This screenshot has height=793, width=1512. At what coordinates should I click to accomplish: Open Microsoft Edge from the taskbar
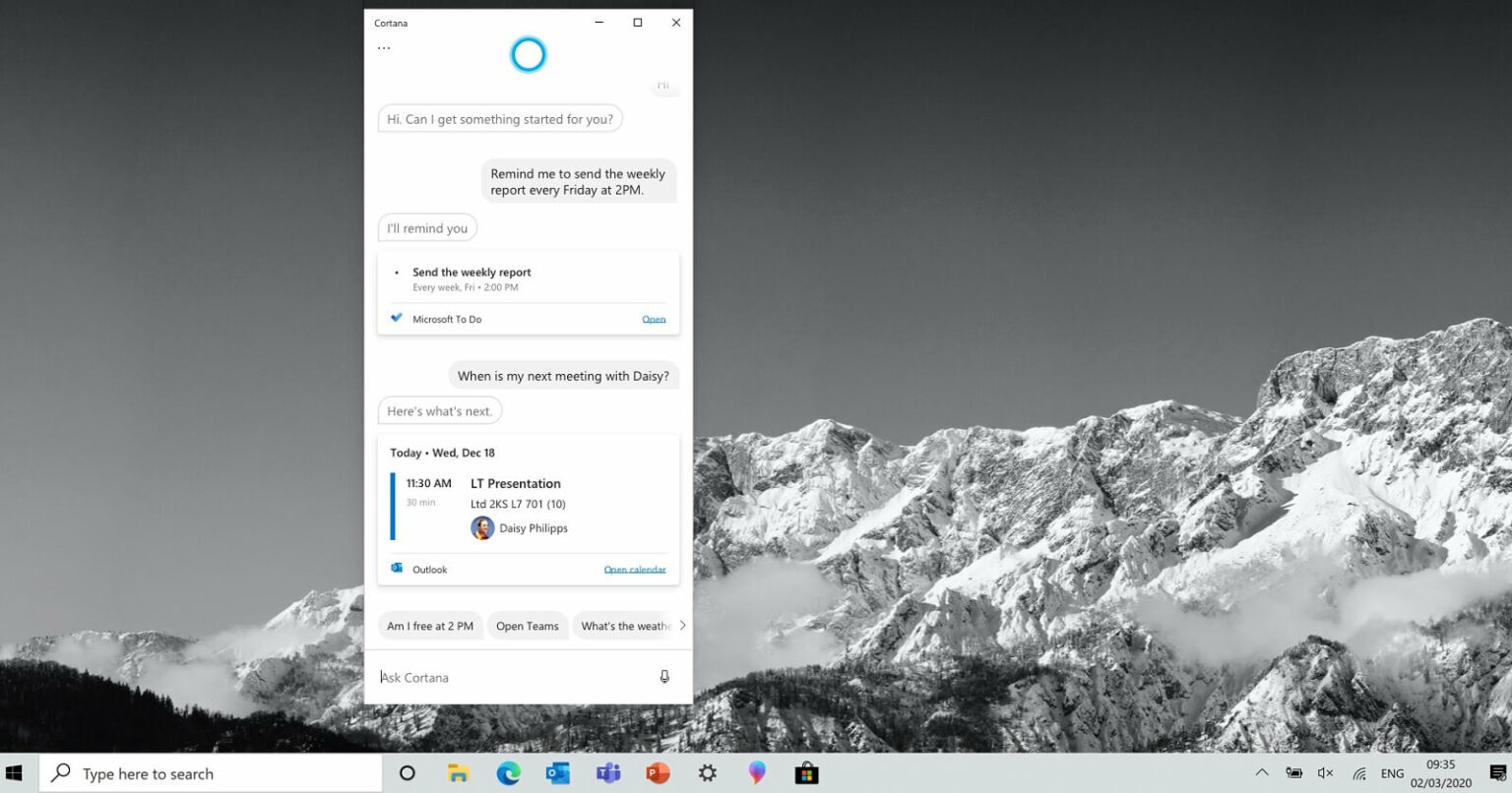click(x=508, y=773)
